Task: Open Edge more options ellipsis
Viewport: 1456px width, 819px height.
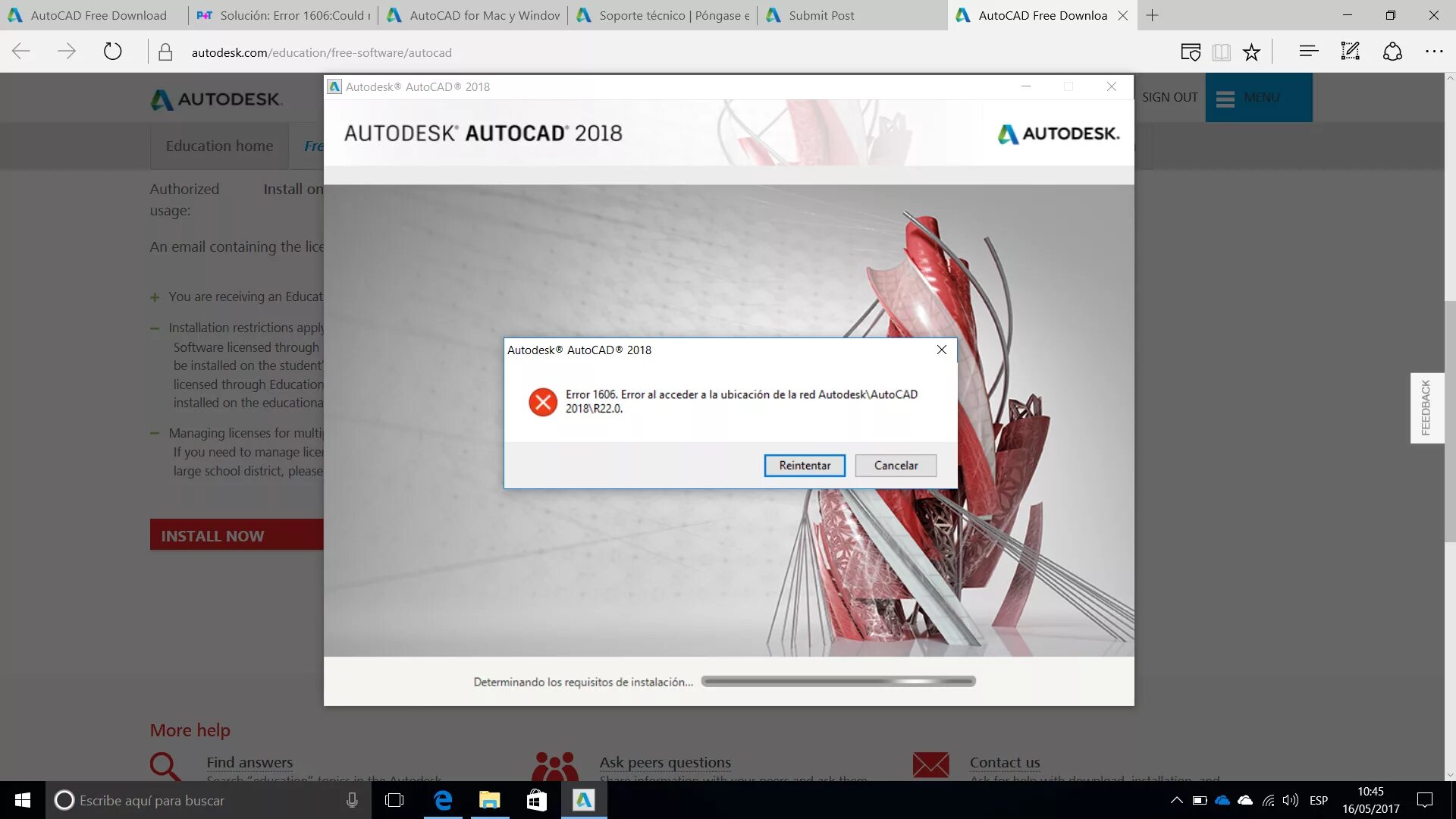Action: [1433, 52]
